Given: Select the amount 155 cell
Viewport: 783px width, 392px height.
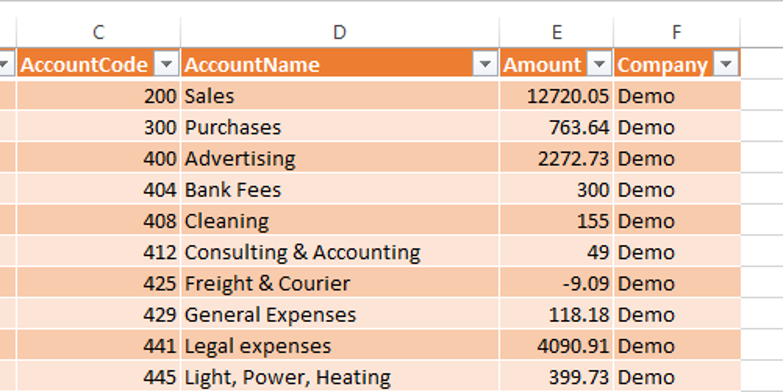Looking at the screenshot, I should 556,221.
